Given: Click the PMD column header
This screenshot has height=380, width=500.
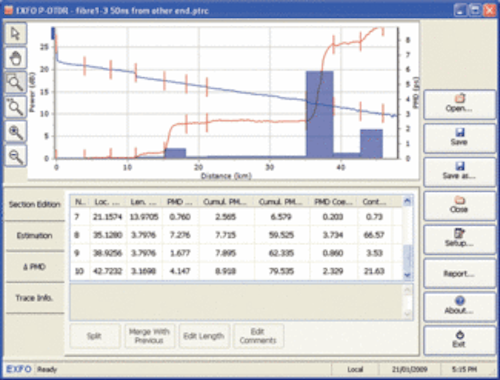Looking at the screenshot, I should pyautogui.click(x=180, y=202).
